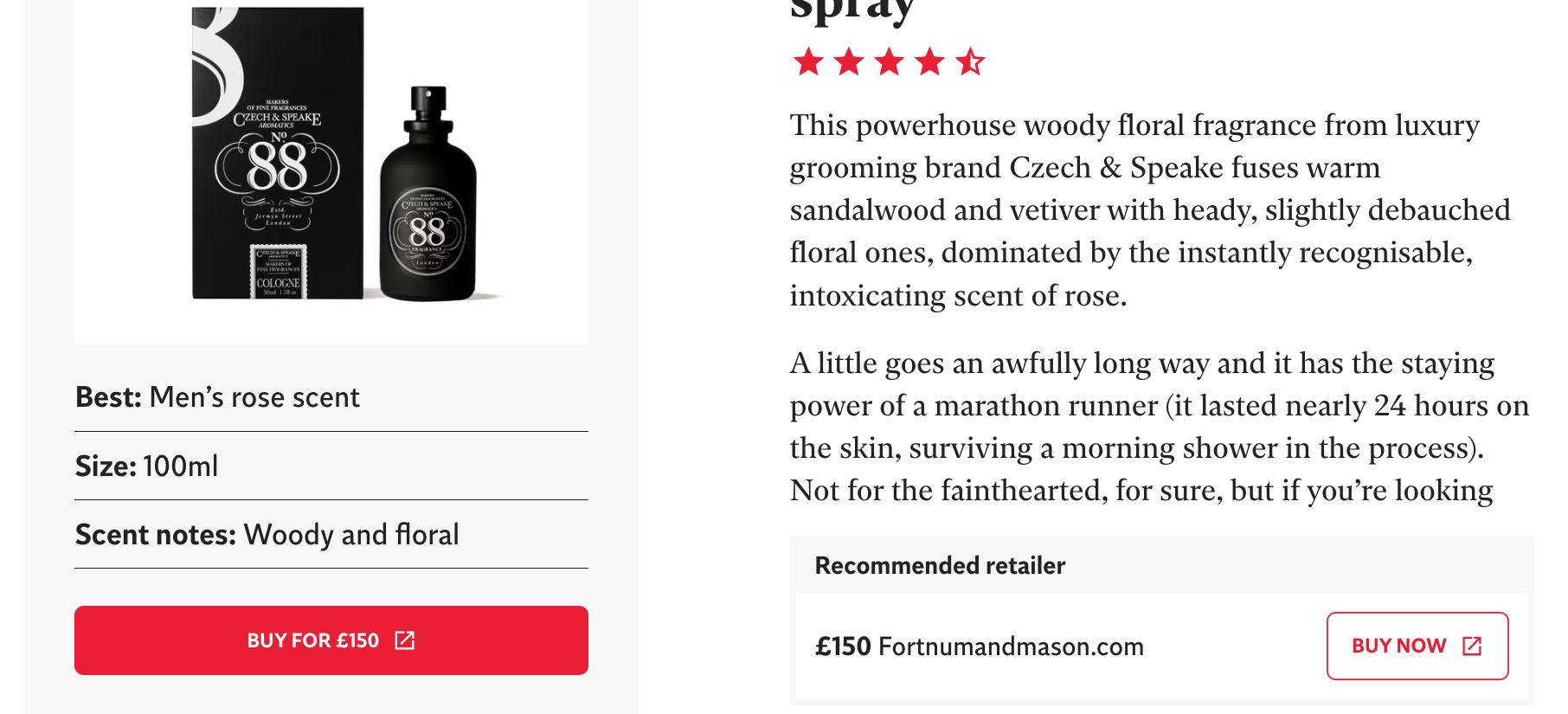The width and height of the screenshot is (1568, 714).
Task: Click external-link icon on Buy for £150 button
Action: click(405, 640)
